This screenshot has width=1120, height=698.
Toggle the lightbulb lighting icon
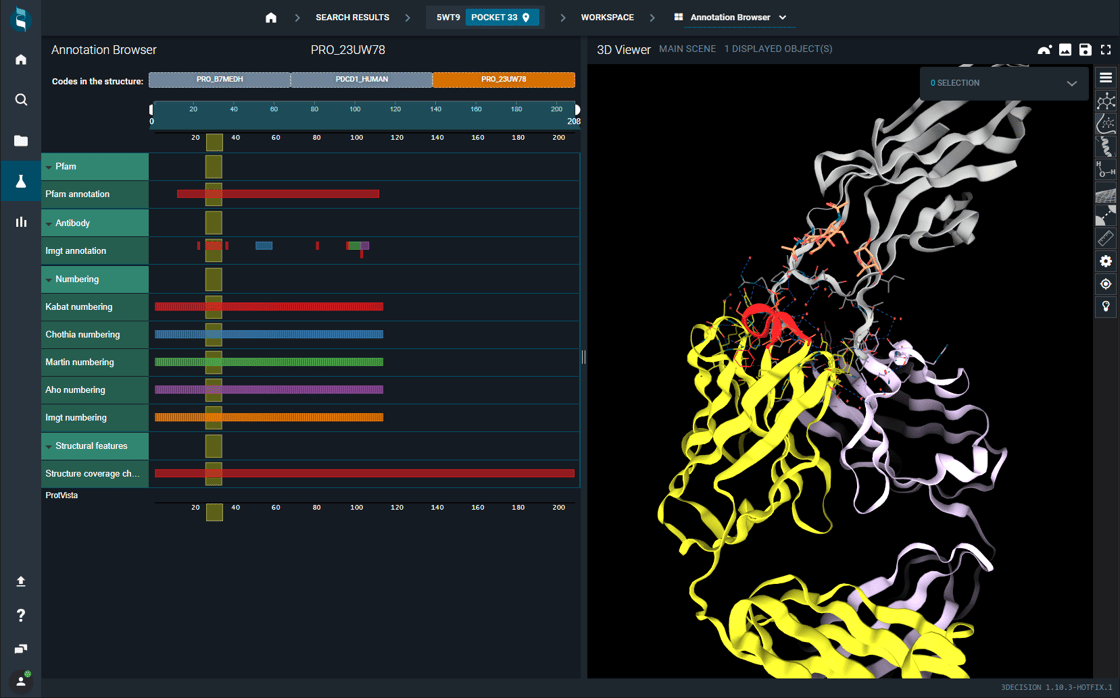[x=1105, y=306]
